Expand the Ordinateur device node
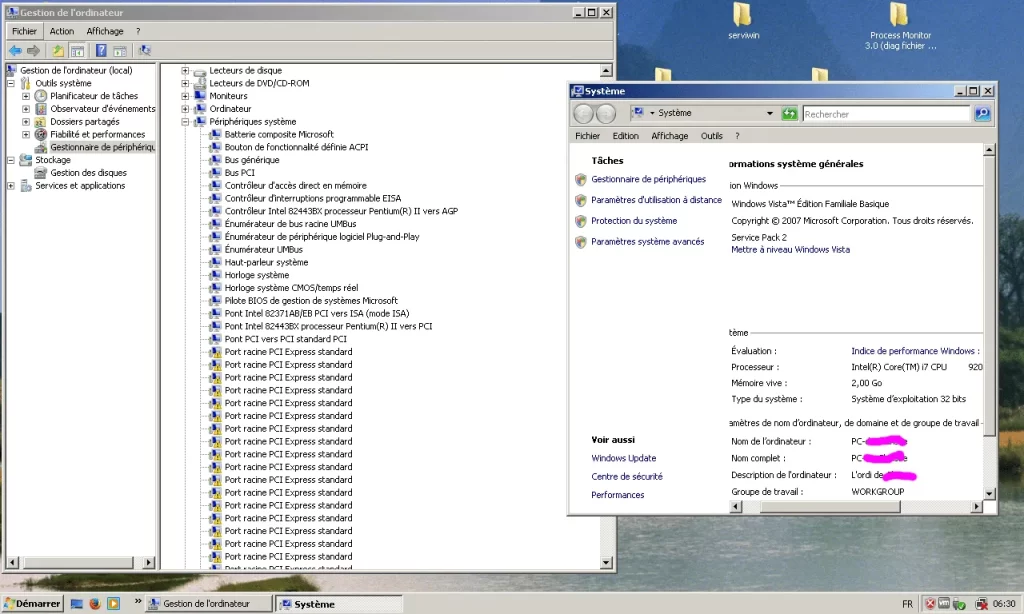The height and width of the screenshot is (614, 1024). point(185,108)
